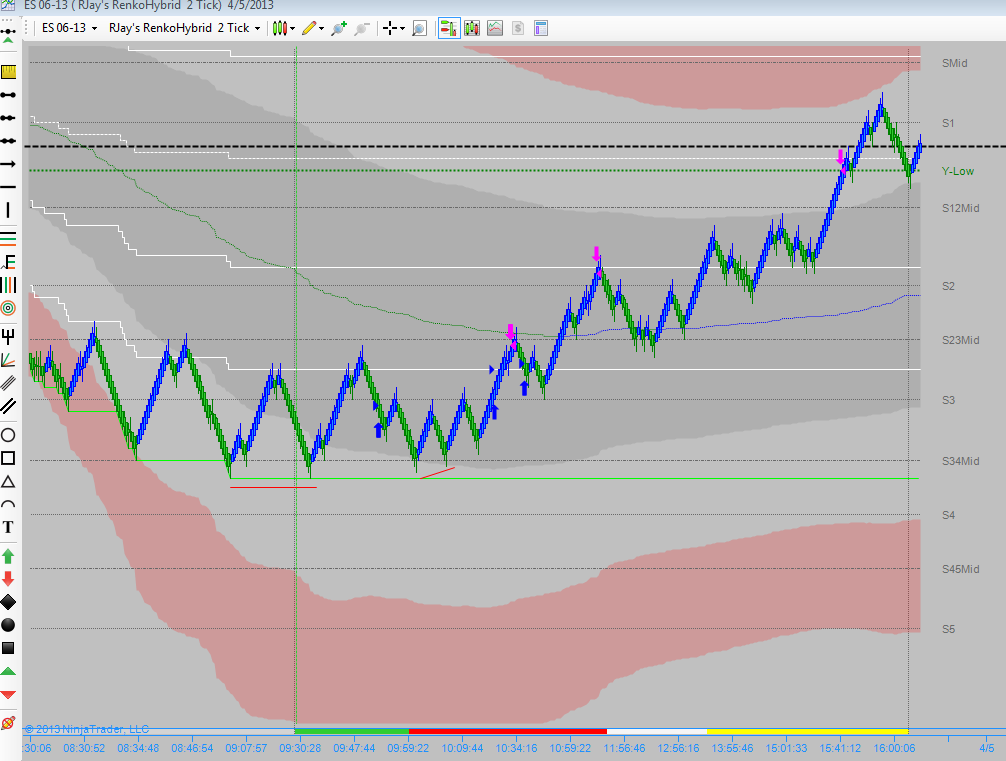Select the crosshair cursor icon
Image resolution: width=1006 pixels, height=761 pixels.
point(389,28)
